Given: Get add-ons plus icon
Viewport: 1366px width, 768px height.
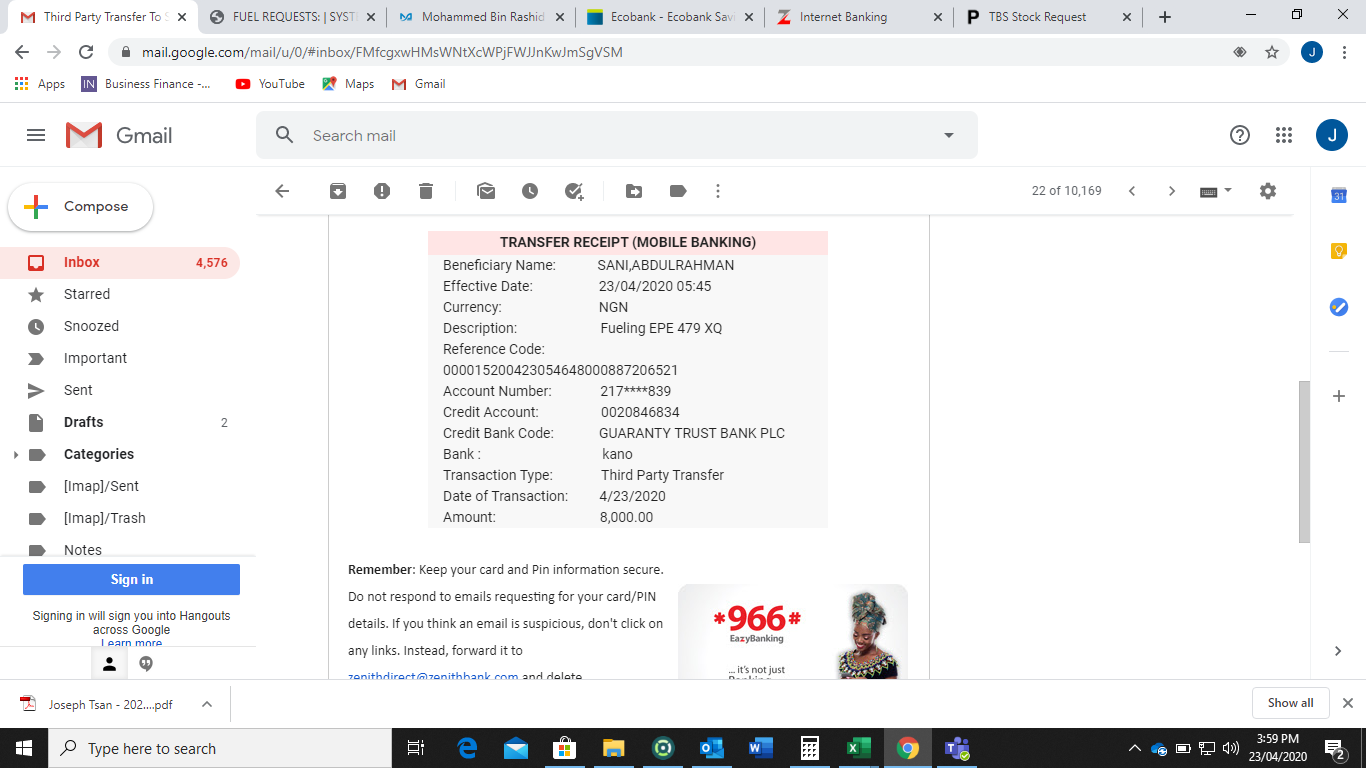Looking at the screenshot, I should tap(1339, 396).
